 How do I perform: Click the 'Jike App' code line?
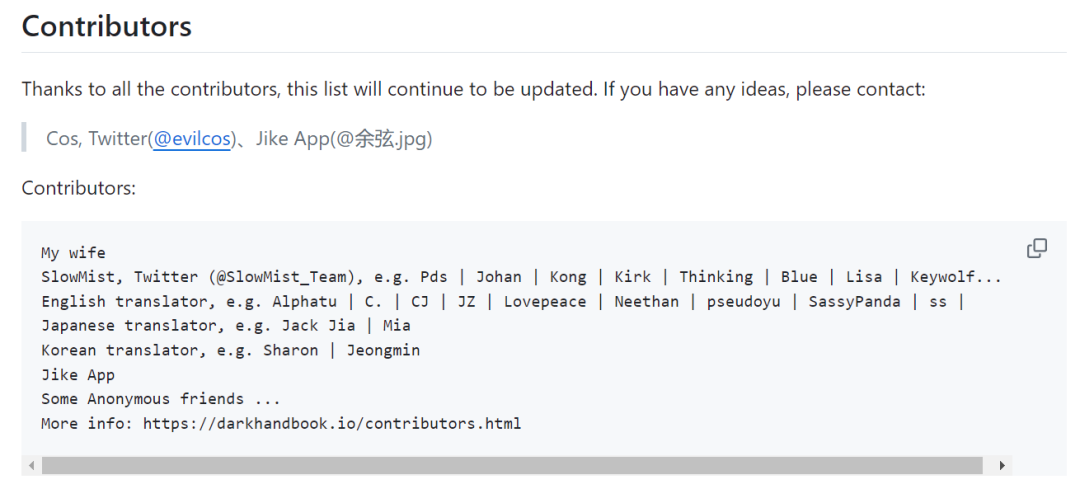click(78, 375)
